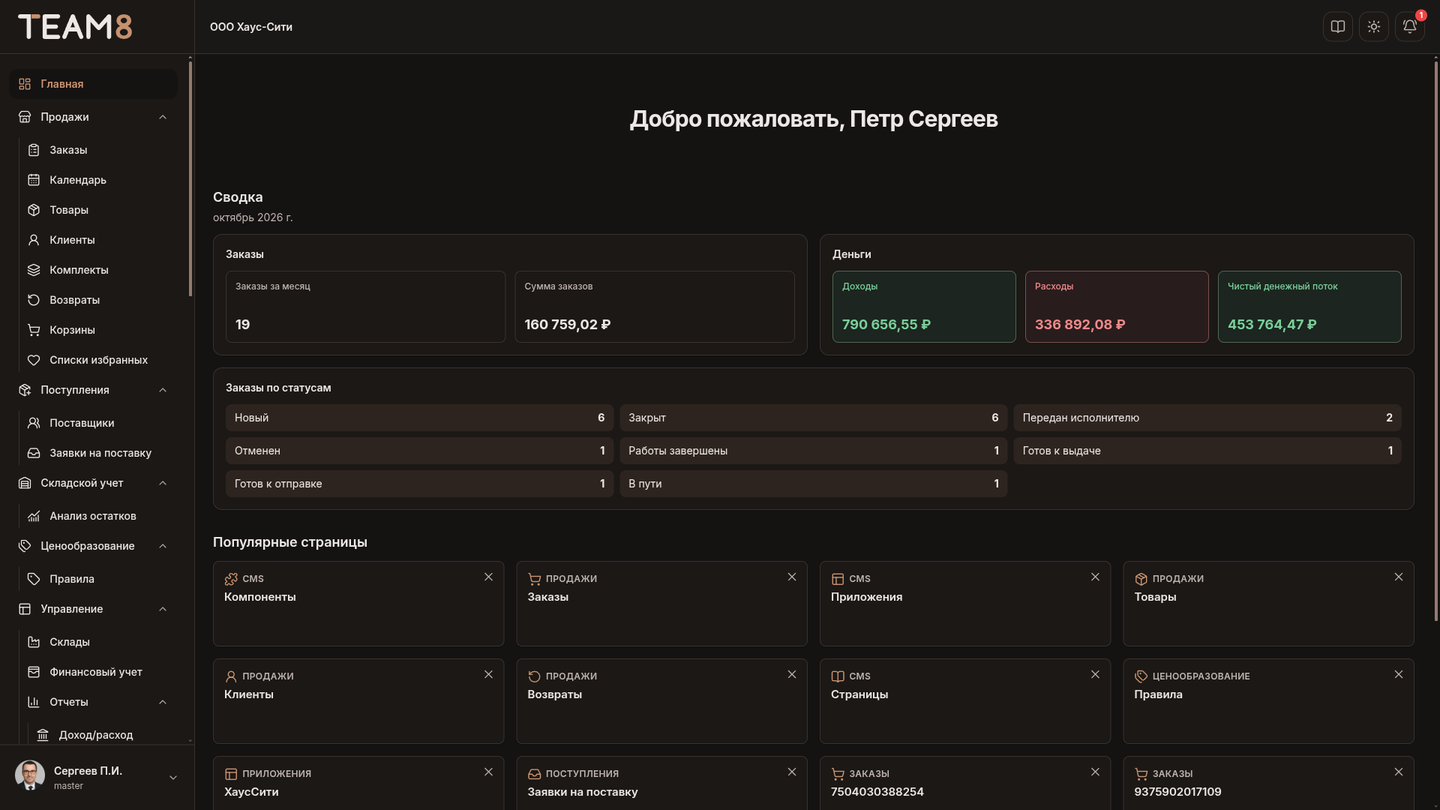Click the Новый order status row
Viewport: 1440px width, 810px height.
coord(420,418)
